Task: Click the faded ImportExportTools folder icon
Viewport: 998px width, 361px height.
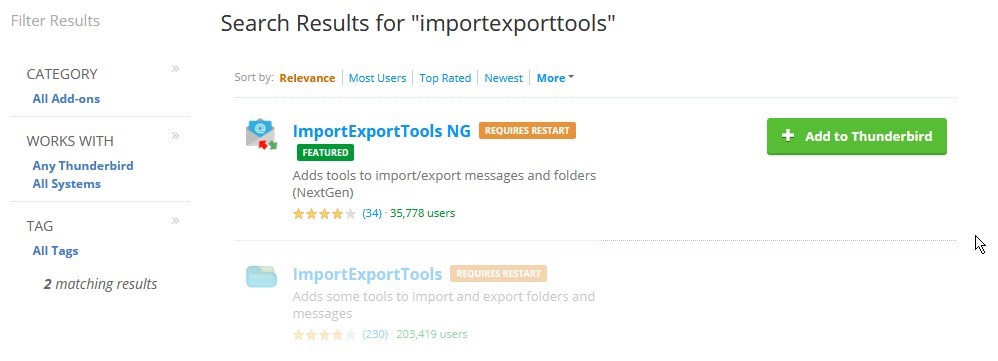Action: click(262, 276)
